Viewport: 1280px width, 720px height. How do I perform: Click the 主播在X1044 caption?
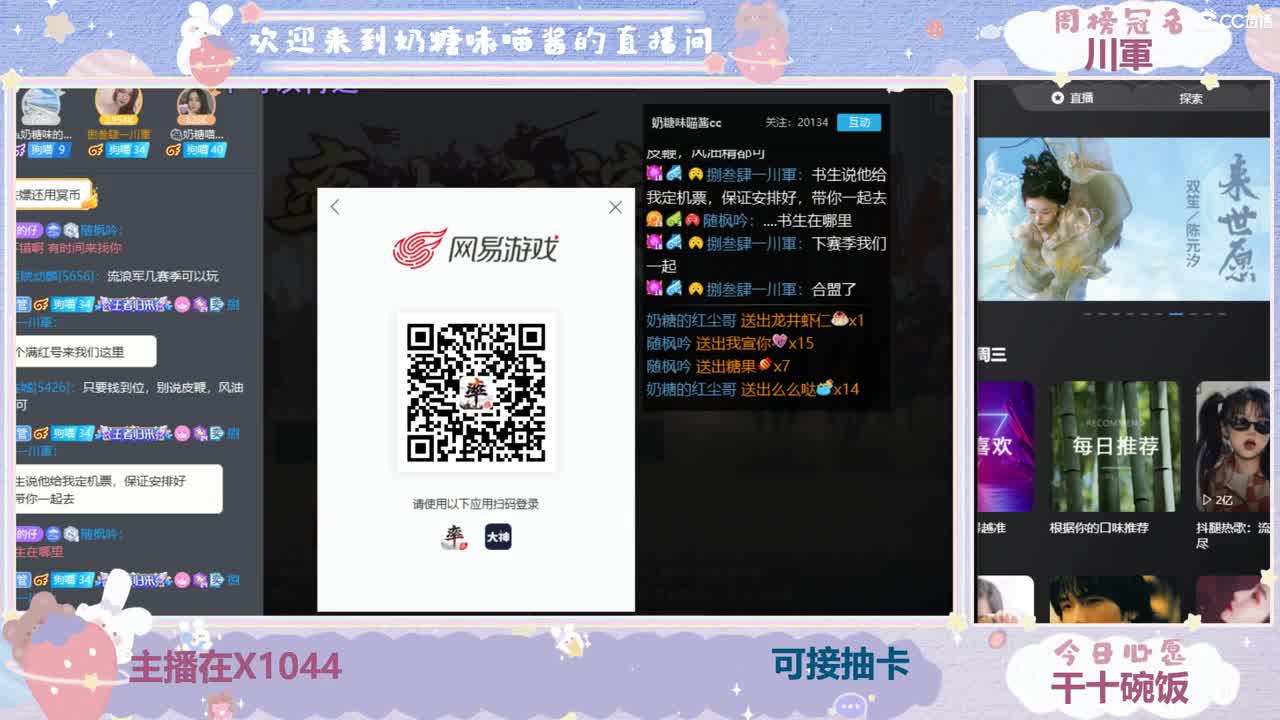pos(236,667)
